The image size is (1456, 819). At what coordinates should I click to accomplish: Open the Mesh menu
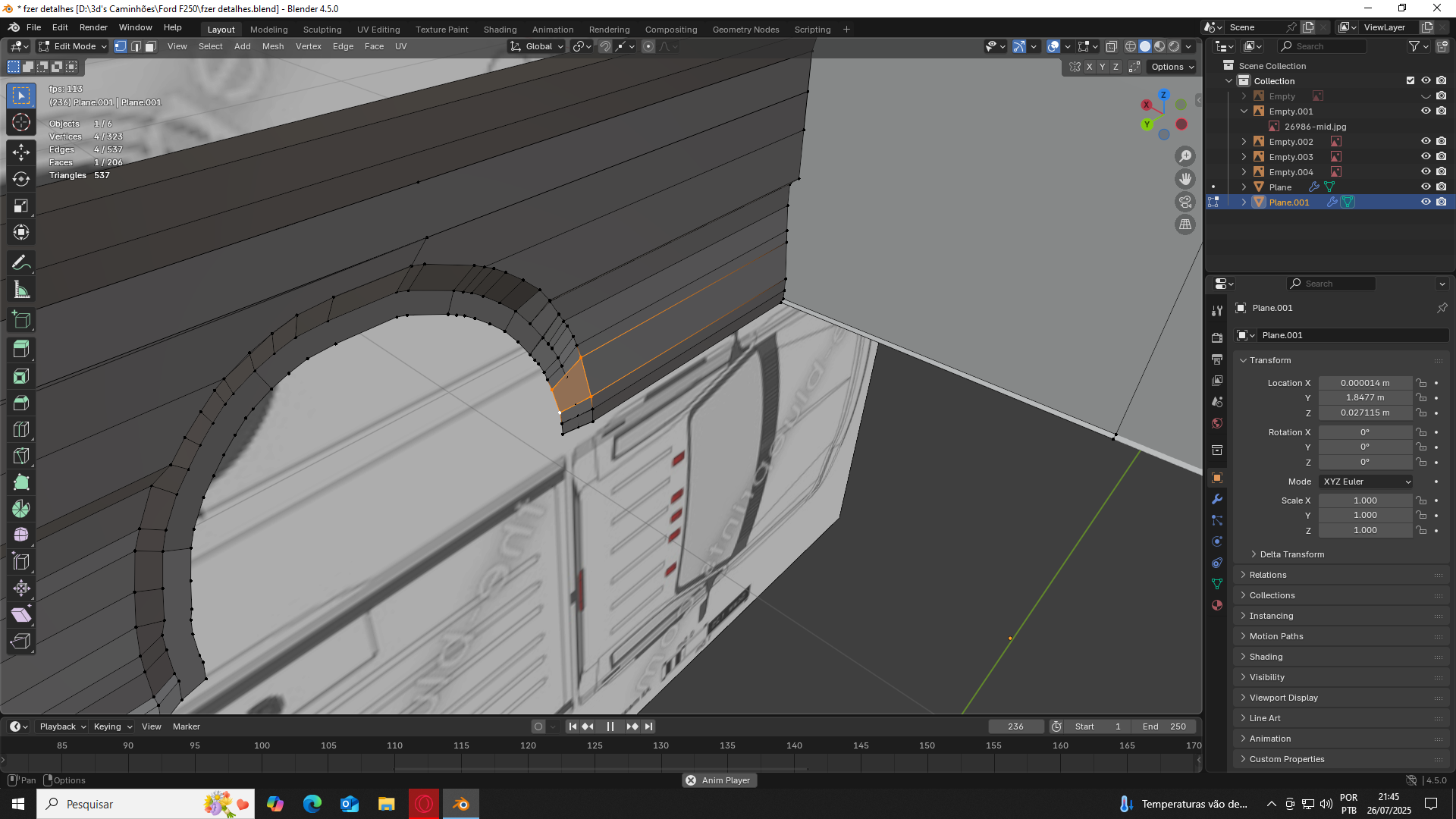[272, 46]
